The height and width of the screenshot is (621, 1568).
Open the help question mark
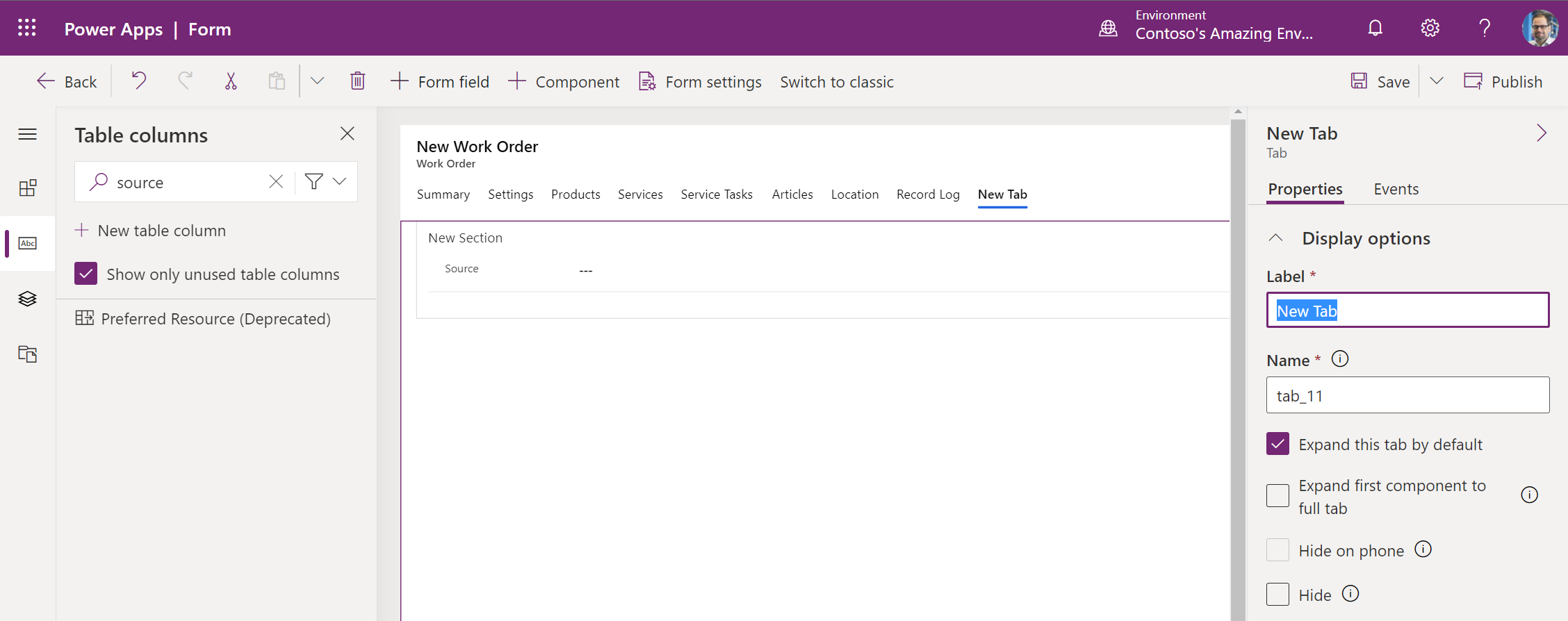click(1484, 28)
